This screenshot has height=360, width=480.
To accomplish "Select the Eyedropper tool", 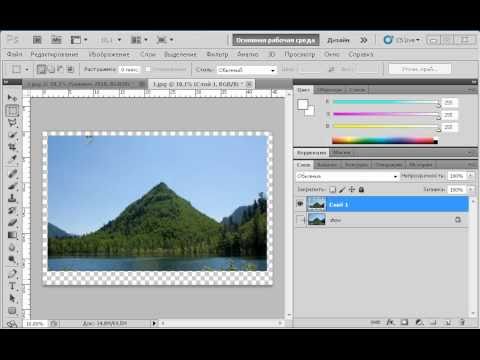I will (12, 159).
